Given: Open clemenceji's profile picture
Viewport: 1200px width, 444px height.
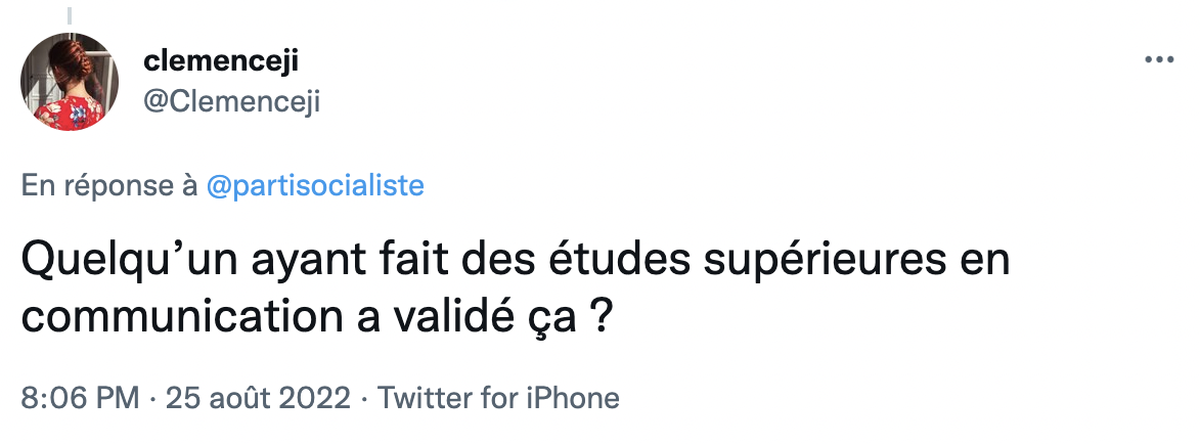Looking at the screenshot, I should tap(70, 82).
